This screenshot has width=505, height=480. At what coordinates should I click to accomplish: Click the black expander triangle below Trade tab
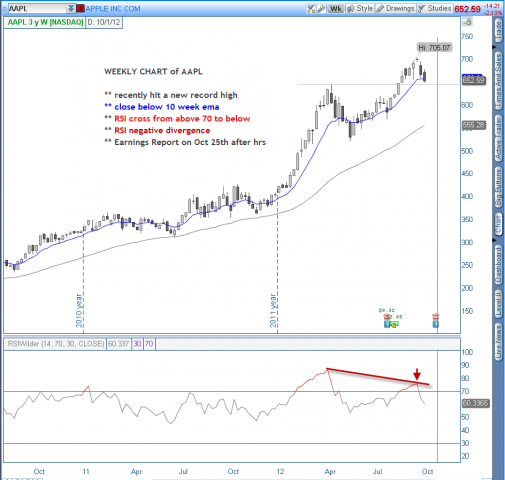point(494,47)
